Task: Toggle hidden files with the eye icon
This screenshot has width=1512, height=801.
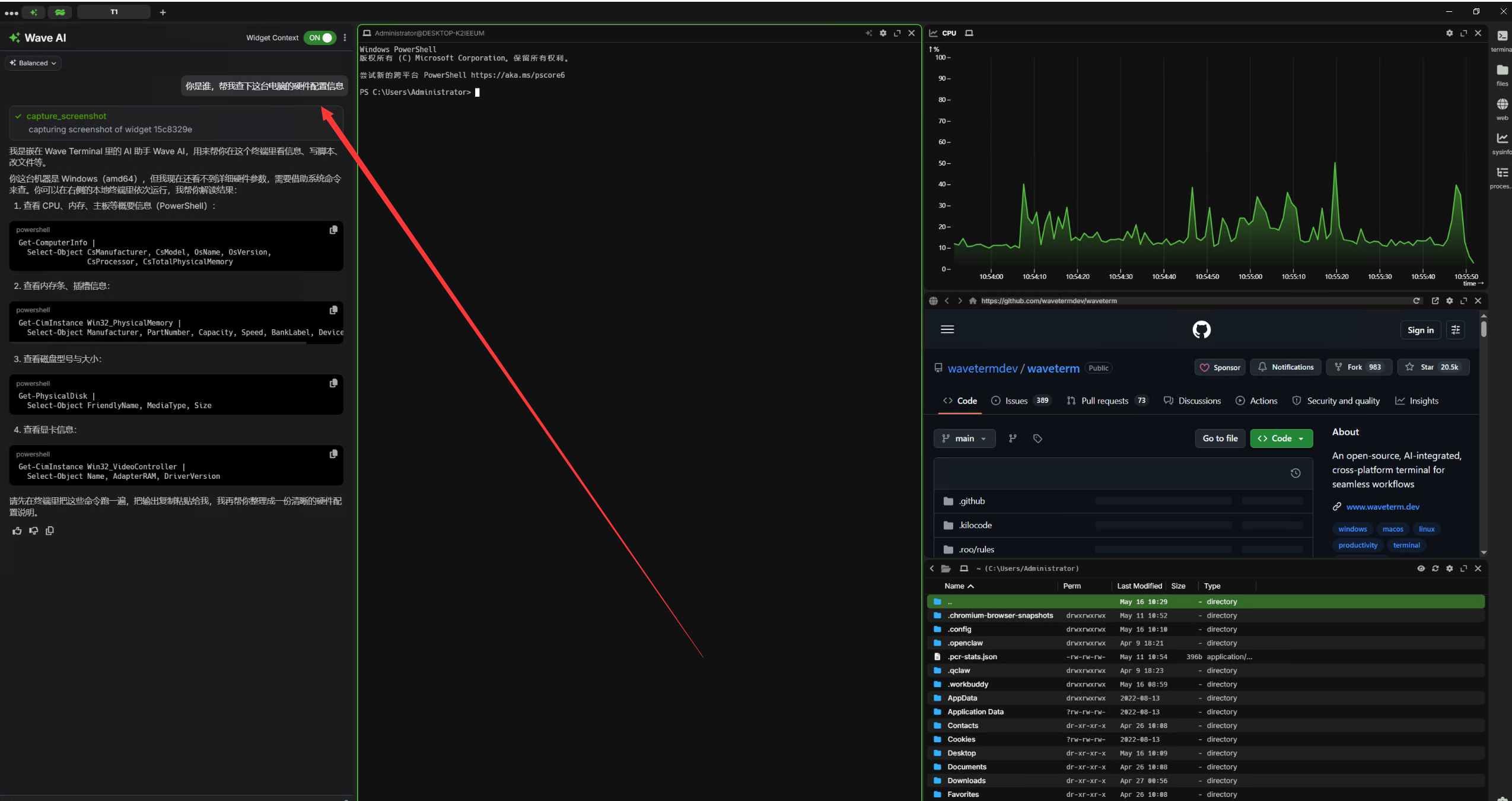Action: coord(1421,568)
